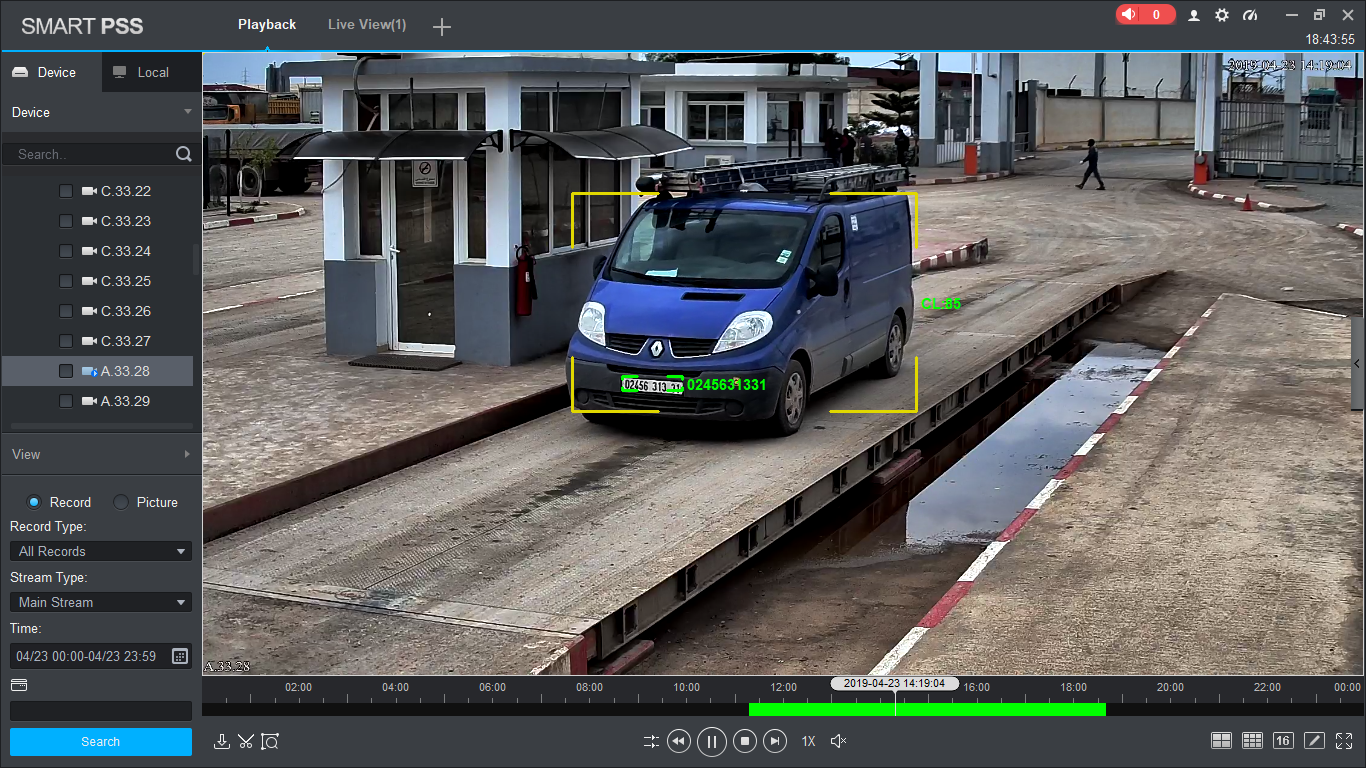This screenshot has height=768, width=1366.
Task: Switch to four-window split layout
Action: (x=1221, y=741)
